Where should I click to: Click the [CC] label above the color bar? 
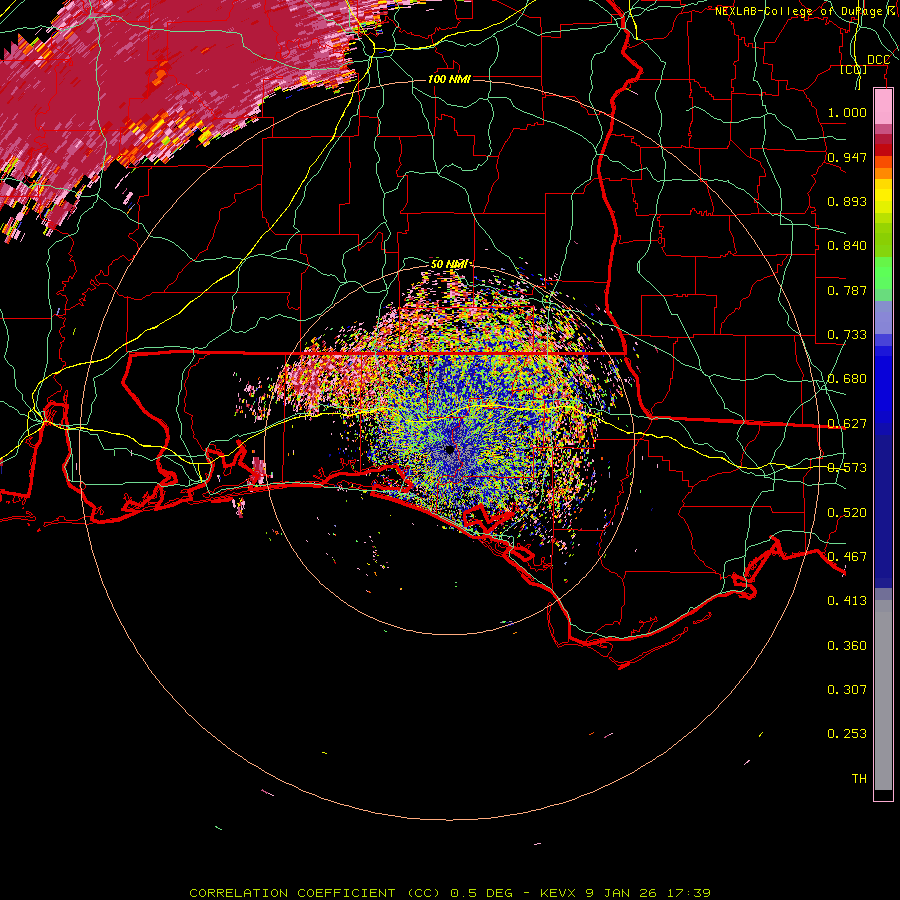853,69
